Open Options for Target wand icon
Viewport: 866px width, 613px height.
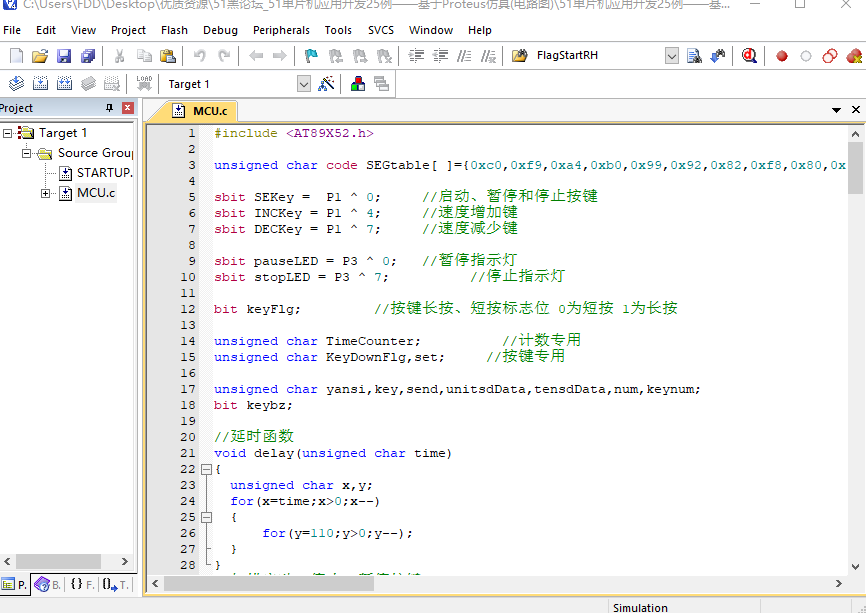tap(326, 84)
